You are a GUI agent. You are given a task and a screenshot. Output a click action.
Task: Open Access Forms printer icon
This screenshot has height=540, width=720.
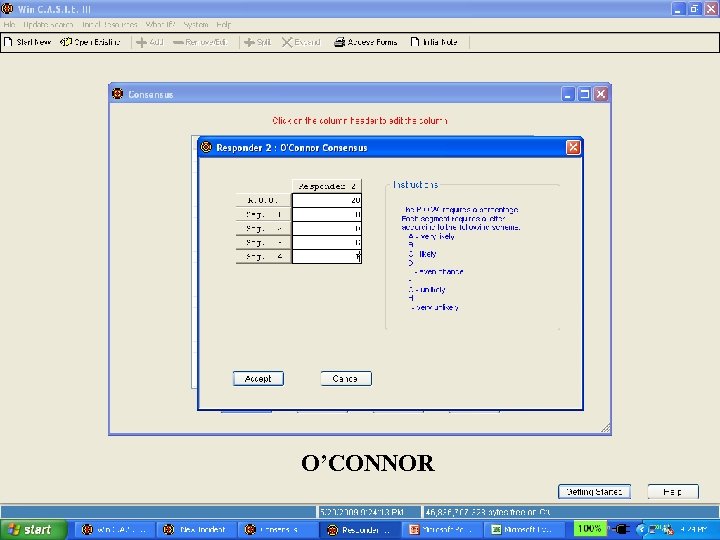[339, 42]
